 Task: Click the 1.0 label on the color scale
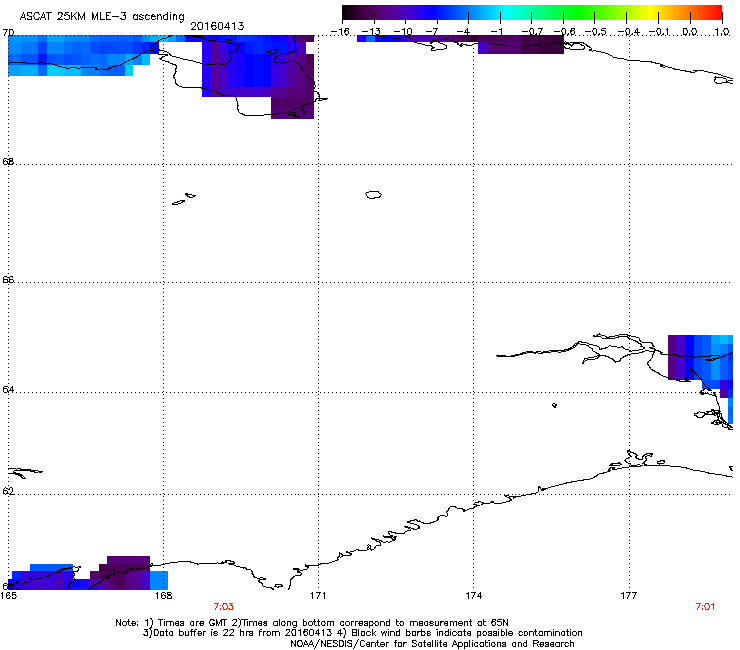722,32
